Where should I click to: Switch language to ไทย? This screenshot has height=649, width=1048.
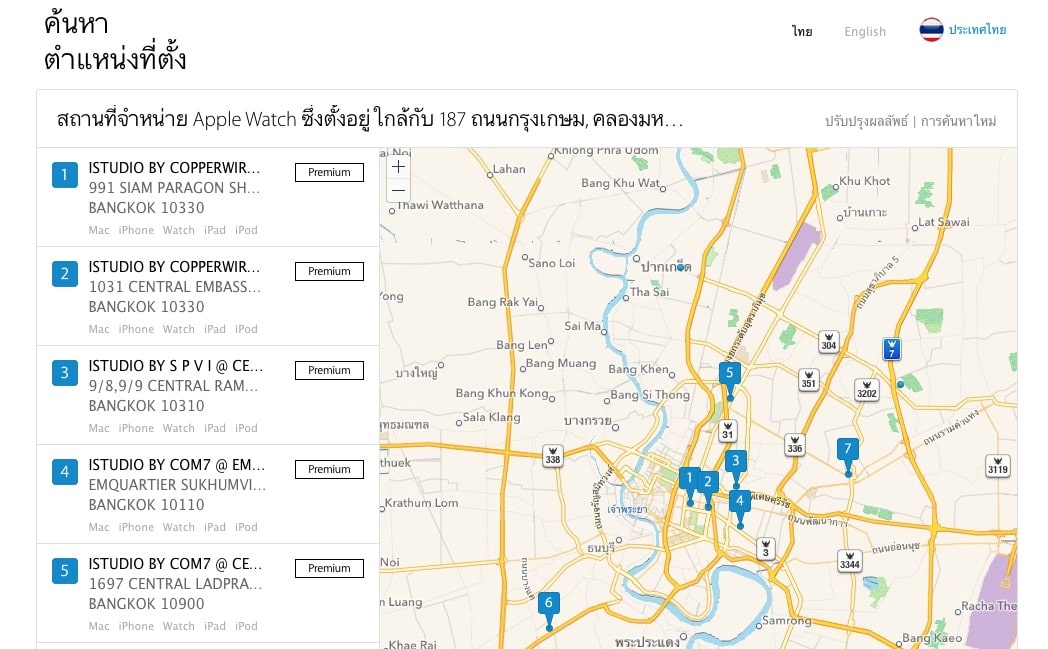(802, 31)
